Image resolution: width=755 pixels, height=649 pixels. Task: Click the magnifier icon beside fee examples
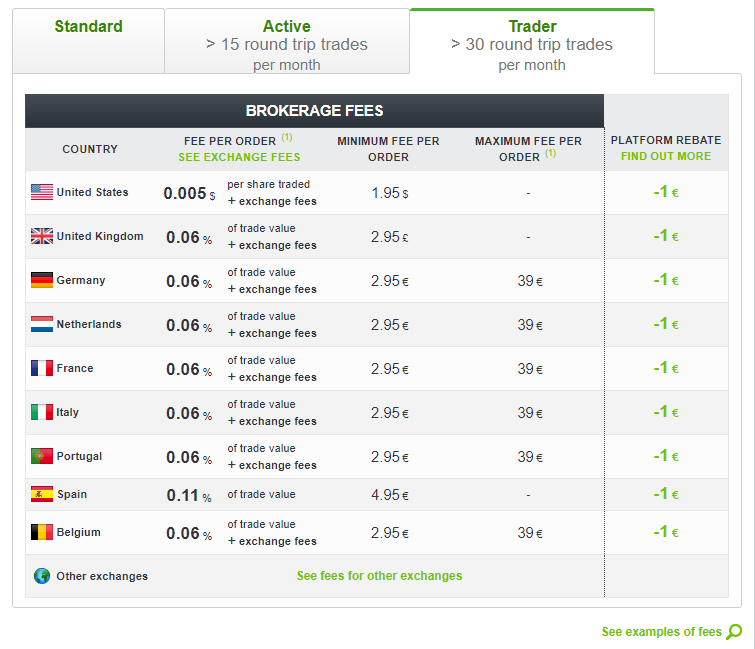(735, 631)
